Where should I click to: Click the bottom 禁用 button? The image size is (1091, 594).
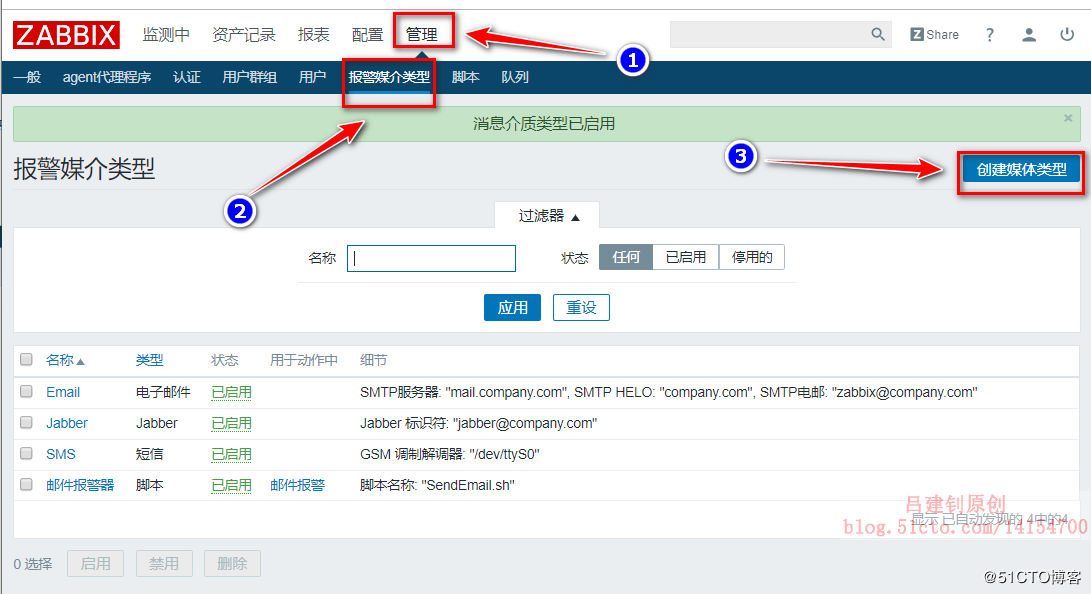(x=164, y=563)
